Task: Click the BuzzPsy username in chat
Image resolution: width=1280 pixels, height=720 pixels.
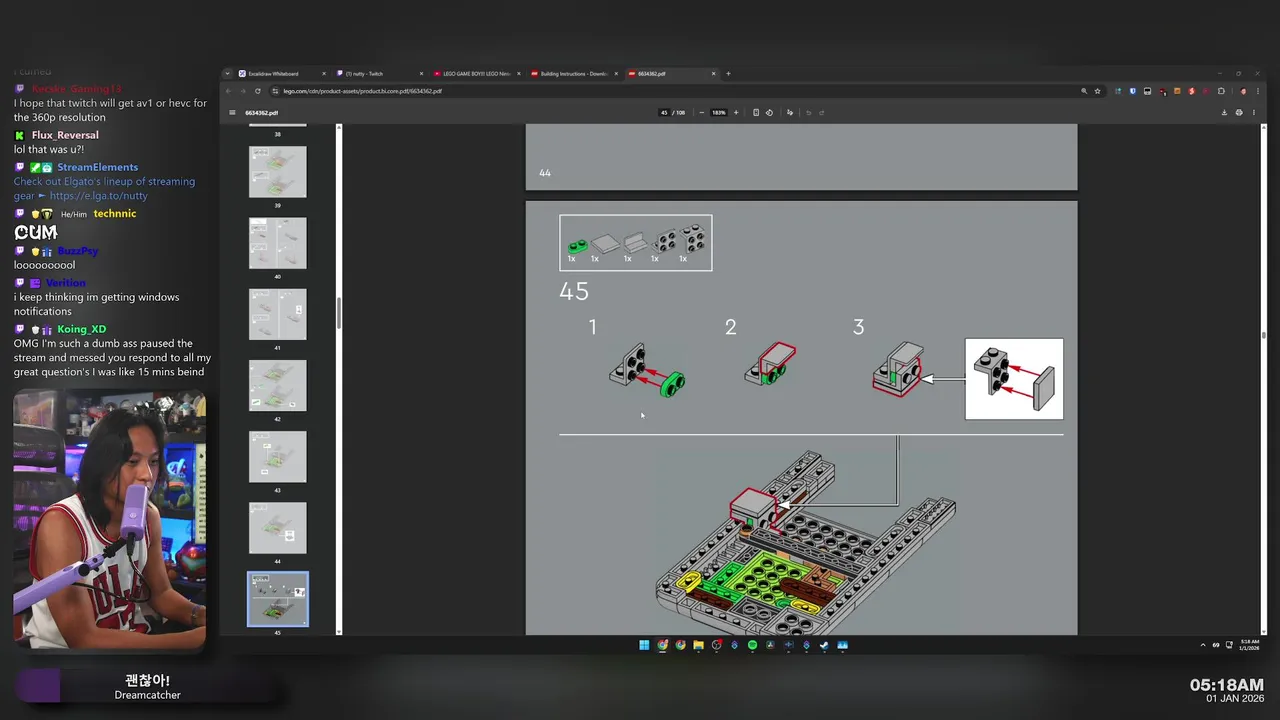Action: [x=78, y=251]
